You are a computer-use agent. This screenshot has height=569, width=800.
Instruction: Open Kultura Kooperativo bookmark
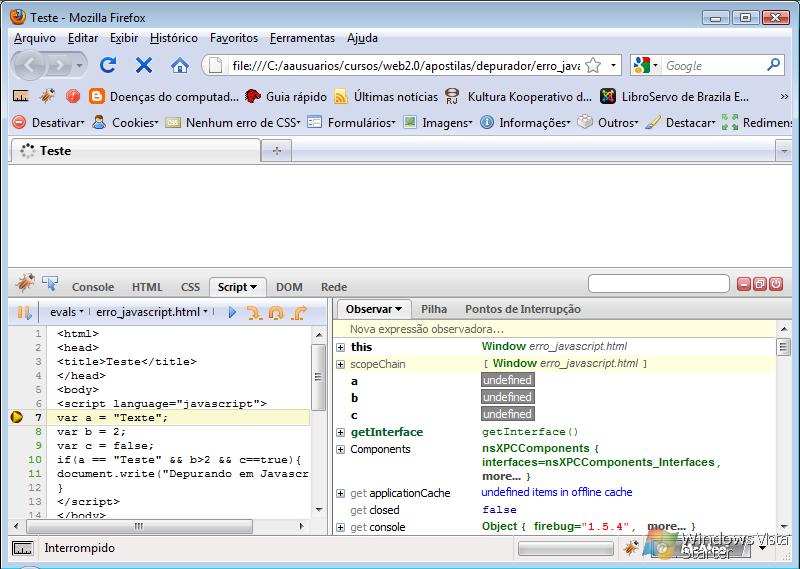click(518, 96)
